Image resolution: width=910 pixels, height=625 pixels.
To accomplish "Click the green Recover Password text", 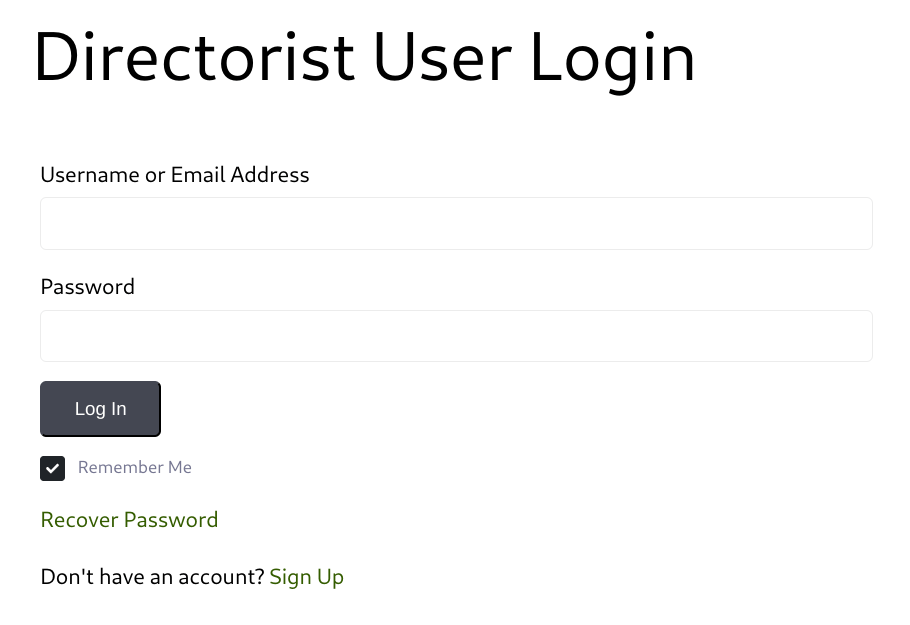I will [129, 520].
